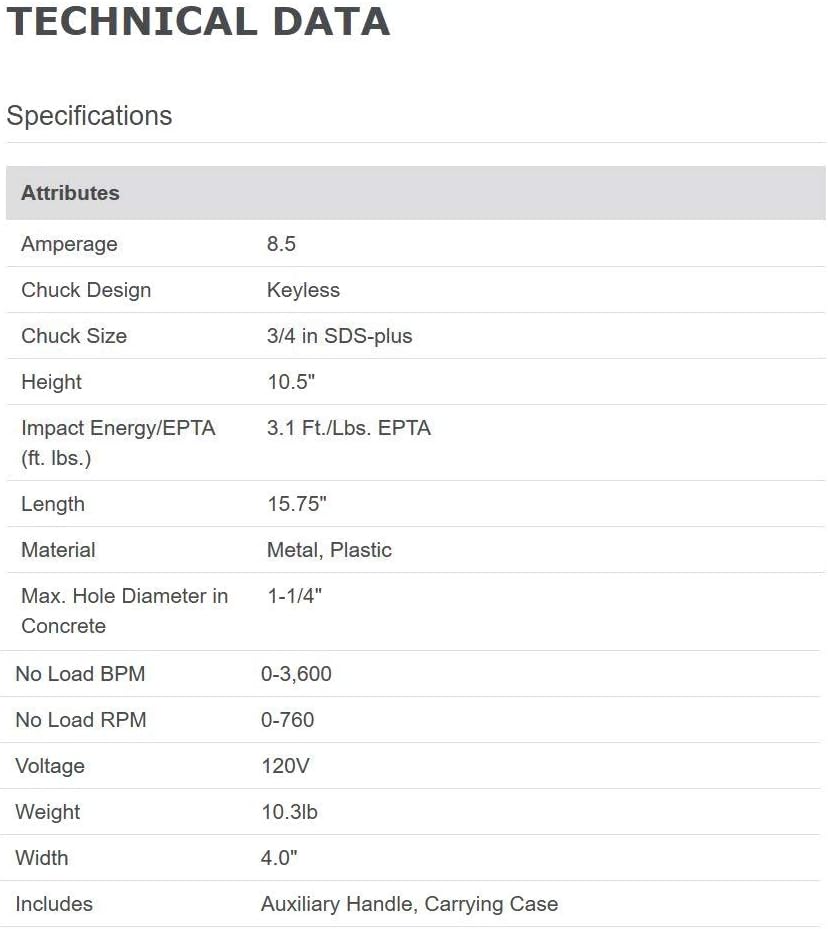Click the Width attribute label

pos(42,858)
